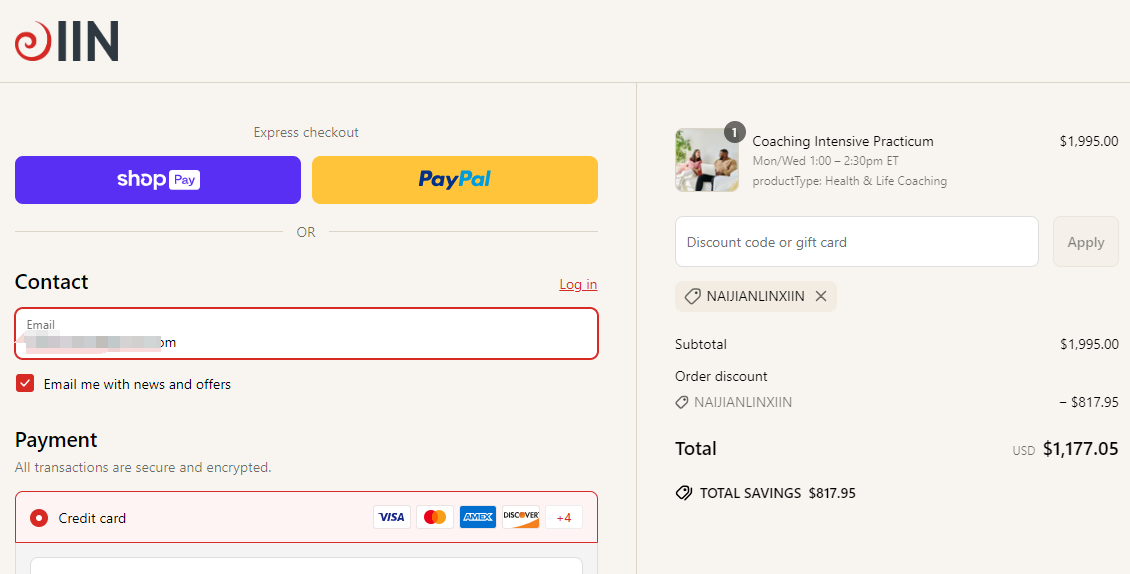Focus the Discount code or gift card field
The image size is (1130, 574).
click(x=857, y=242)
